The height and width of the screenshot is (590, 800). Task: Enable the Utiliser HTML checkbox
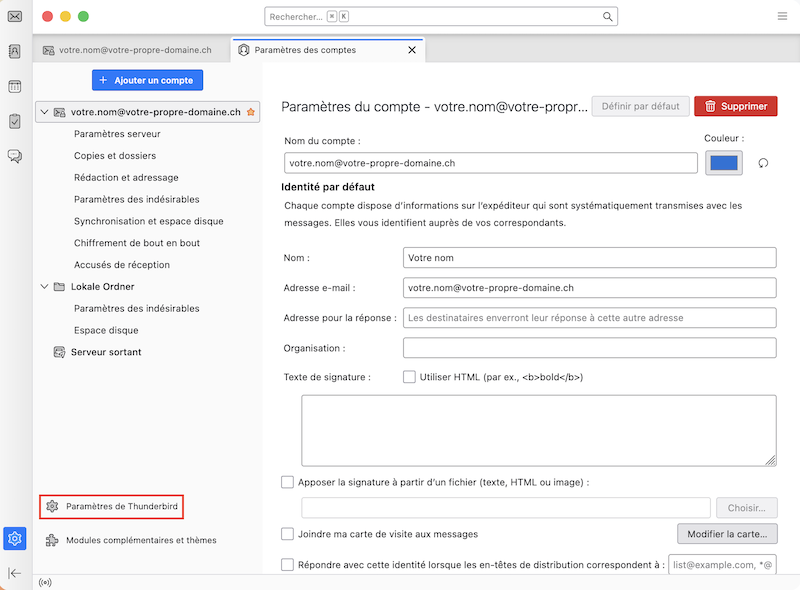click(409, 377)
